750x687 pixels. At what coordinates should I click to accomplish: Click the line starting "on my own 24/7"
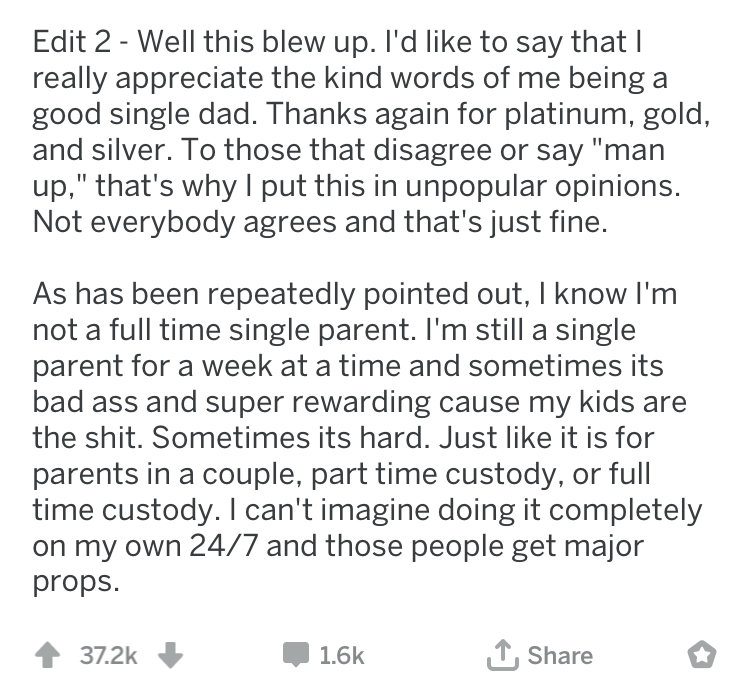[x=338, y=546]
